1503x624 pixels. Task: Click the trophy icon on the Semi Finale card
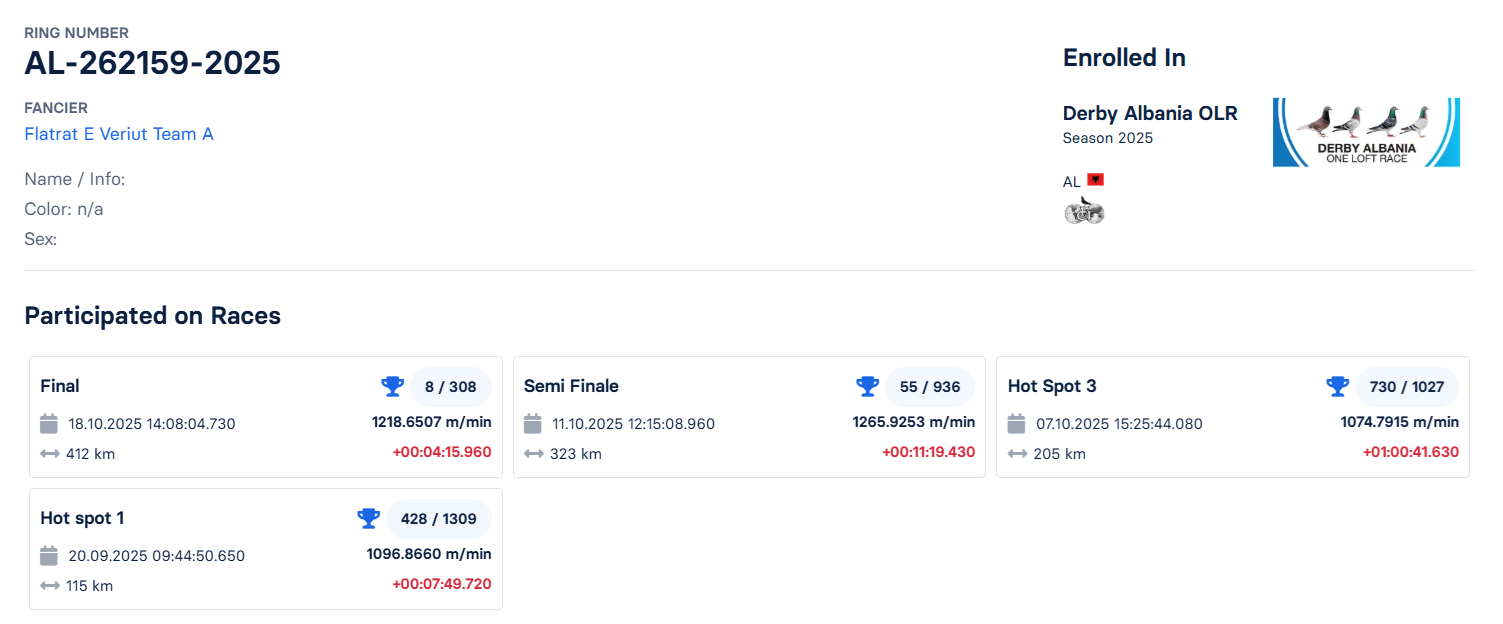pos(868,386)
